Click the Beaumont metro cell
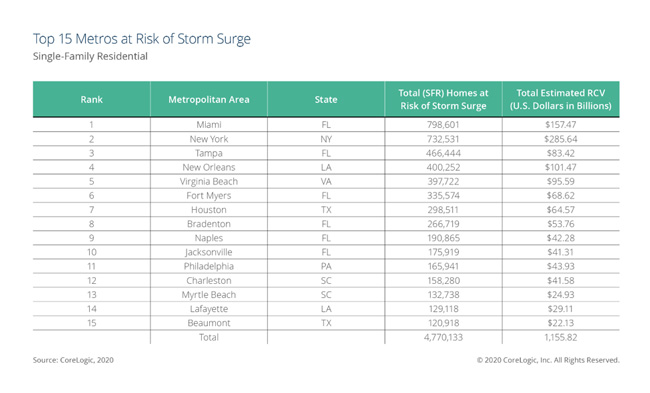650x393 pixels. coord(209,323)
